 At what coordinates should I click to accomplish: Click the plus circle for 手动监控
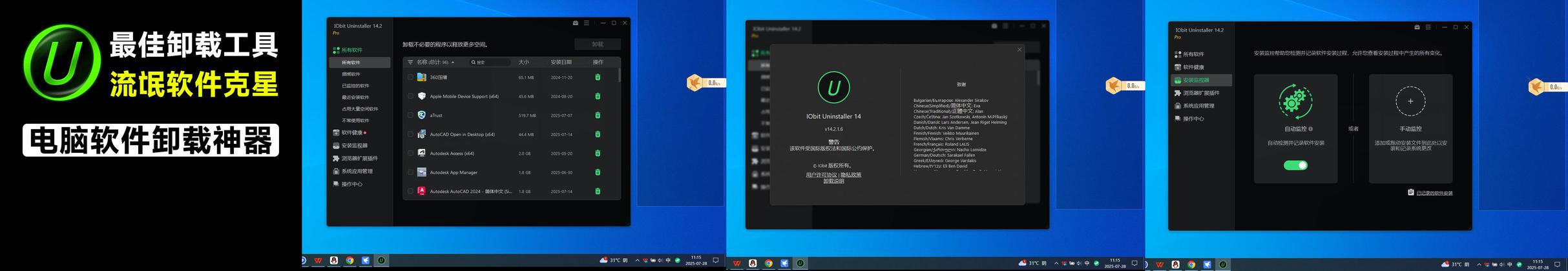click(x=1410, y=101)
